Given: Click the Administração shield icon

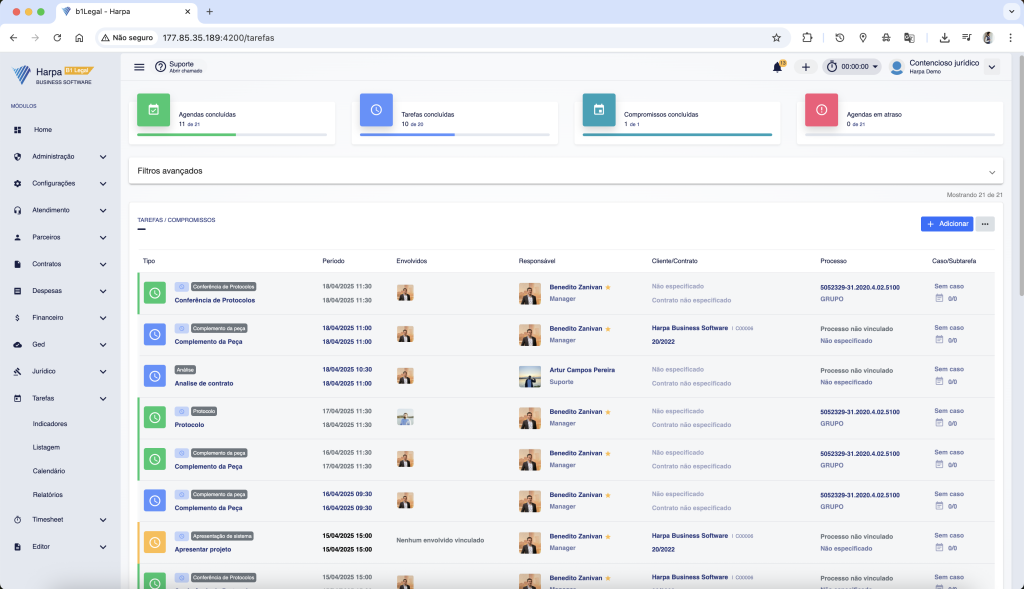Looking at the screenshot, I should [18, 157].
